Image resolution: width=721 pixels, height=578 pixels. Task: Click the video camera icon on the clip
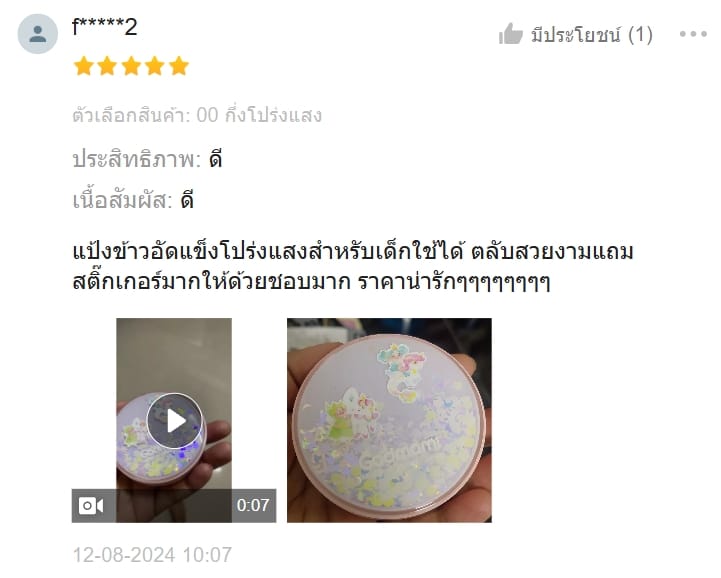click(91, 506)
